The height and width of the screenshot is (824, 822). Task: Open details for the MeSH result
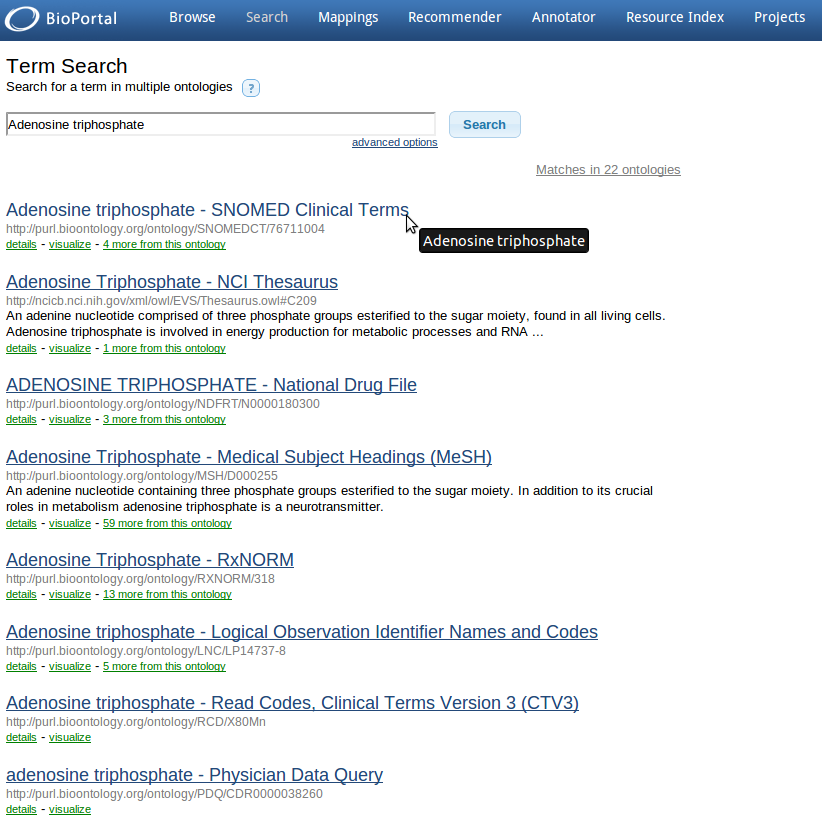21,523
